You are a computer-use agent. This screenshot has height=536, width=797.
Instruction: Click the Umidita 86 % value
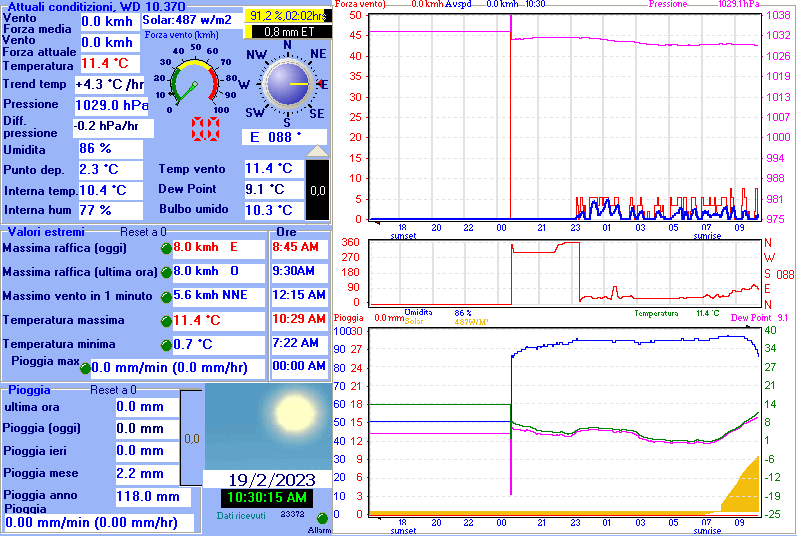(x=110, y=149)
